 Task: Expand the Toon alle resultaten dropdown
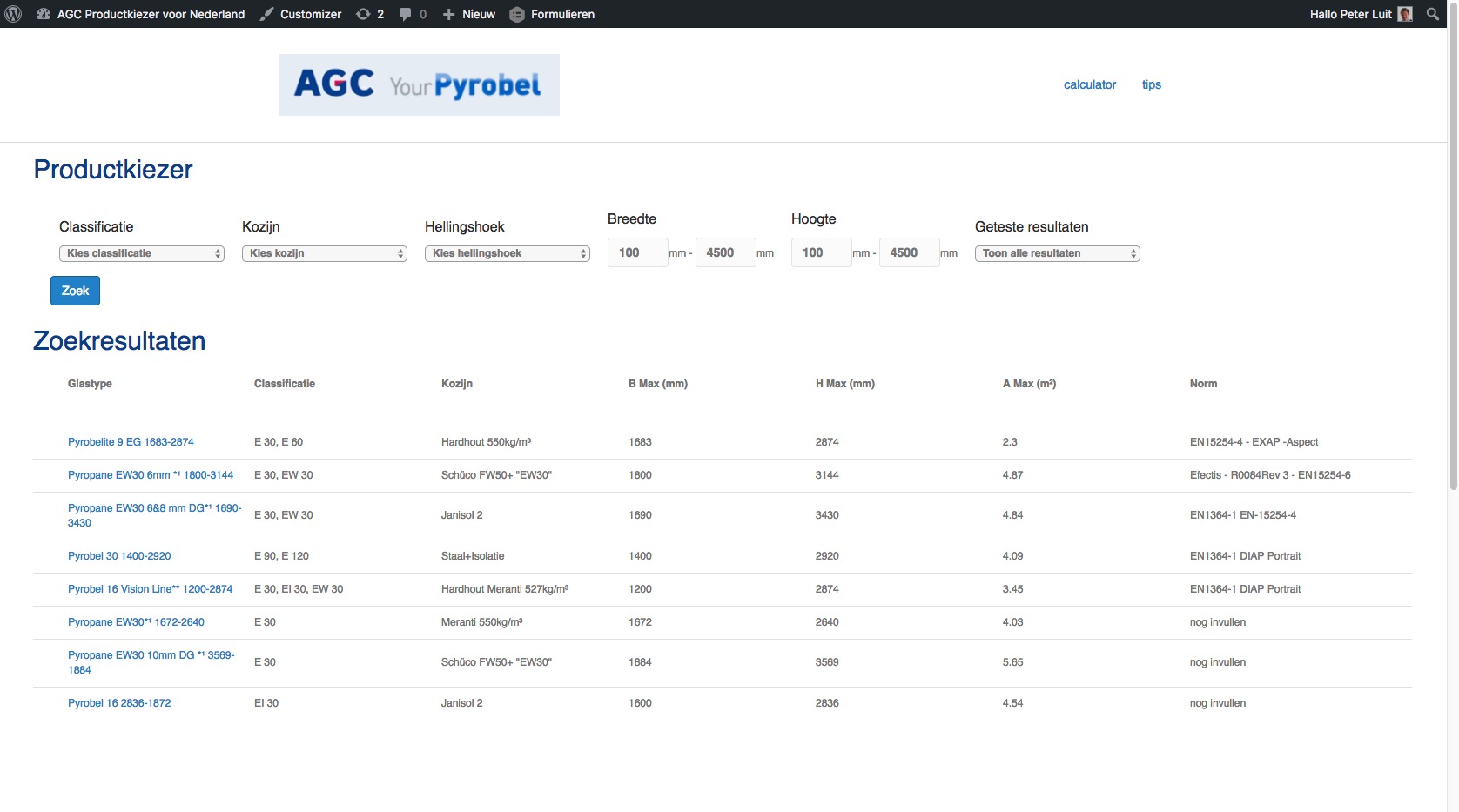click(1058, 253)
